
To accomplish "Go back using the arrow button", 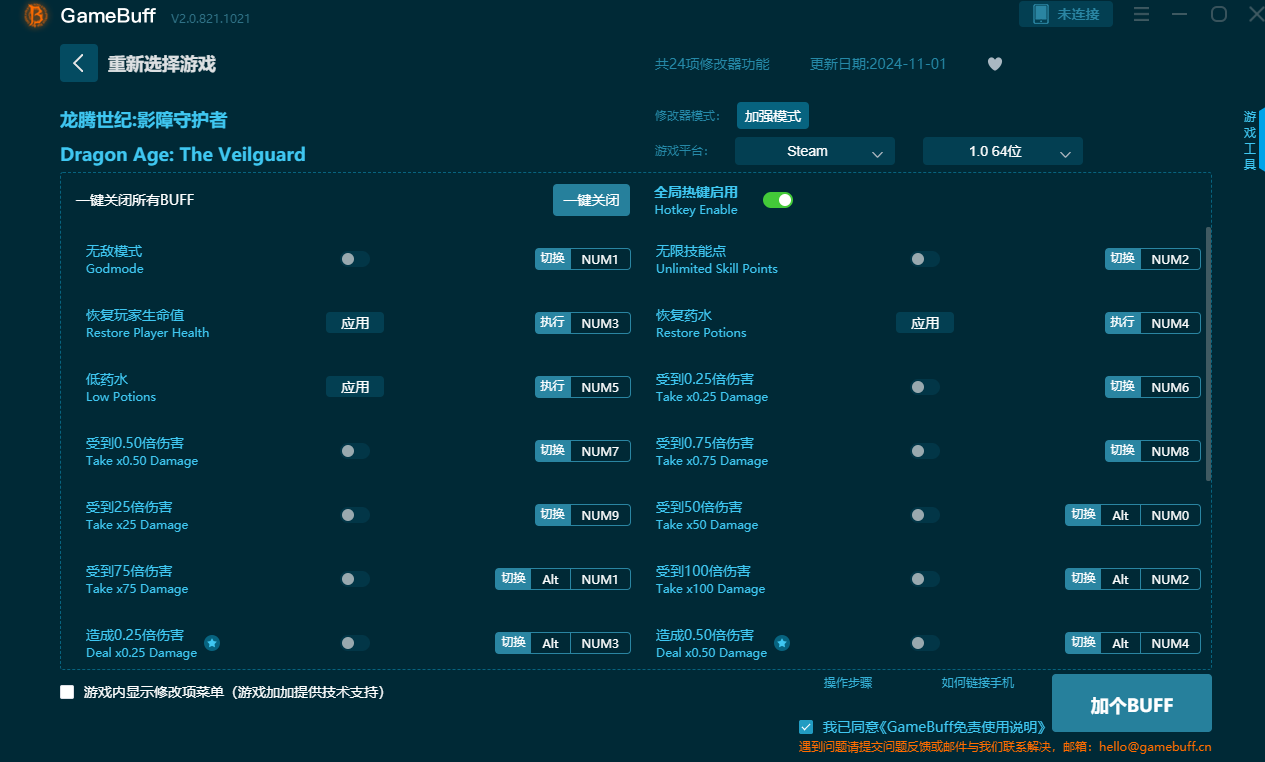I will 79,63.
